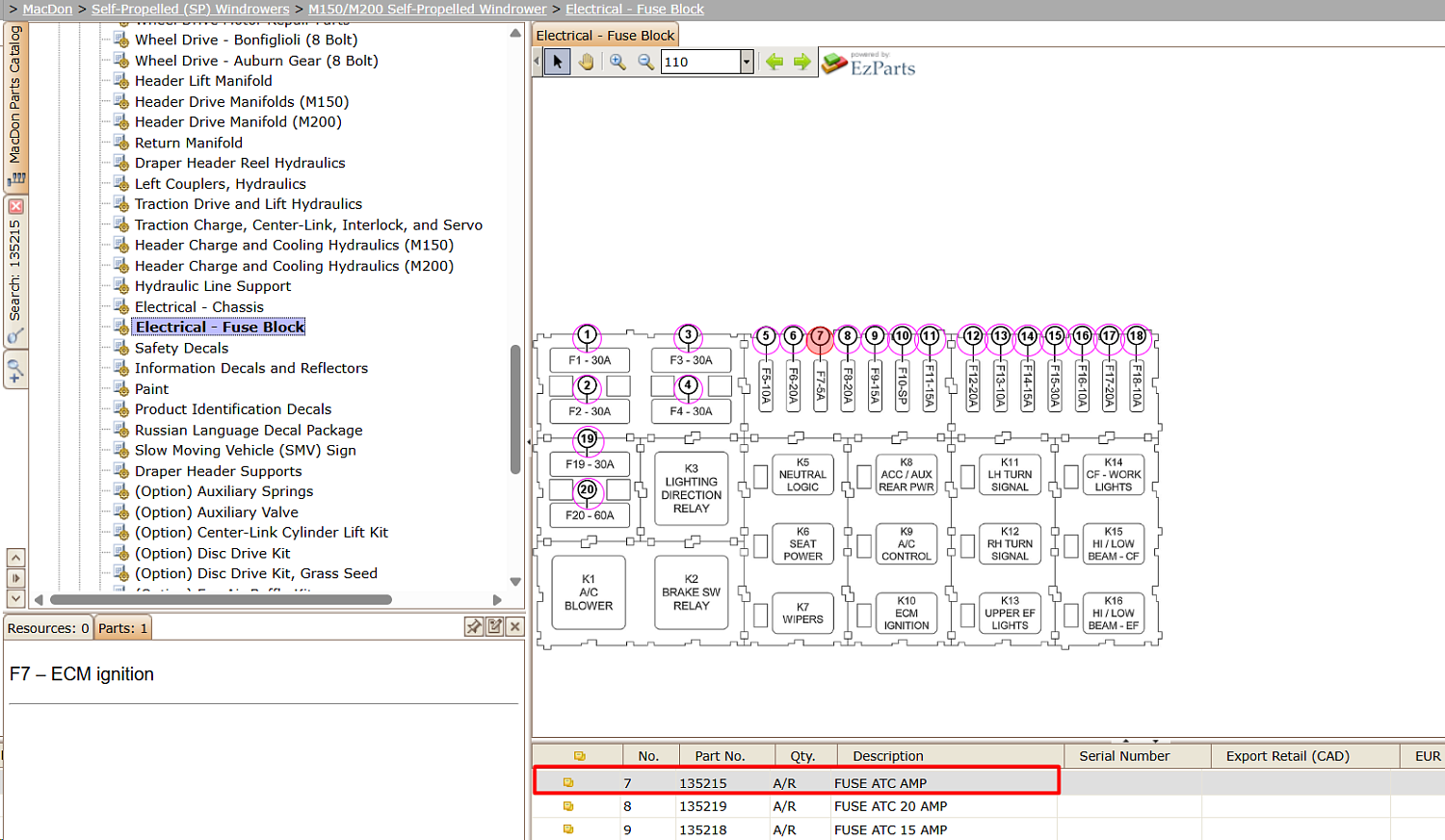Click the icon beside Left Couplers, Hydraulics

coord(120,184)
